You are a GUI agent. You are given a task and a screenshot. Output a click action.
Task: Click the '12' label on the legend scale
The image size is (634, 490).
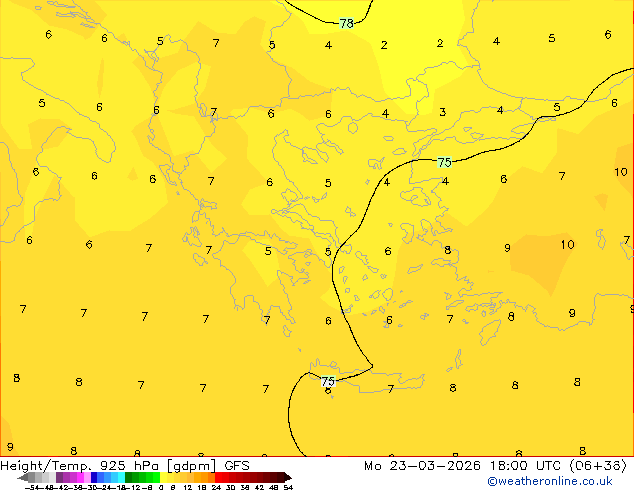tap(188, 488)
